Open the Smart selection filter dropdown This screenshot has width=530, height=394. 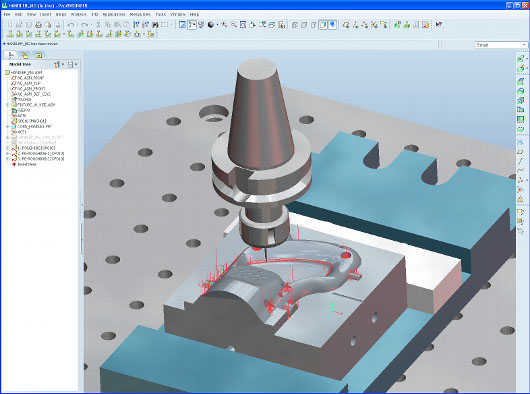click(x=501, y=45)
